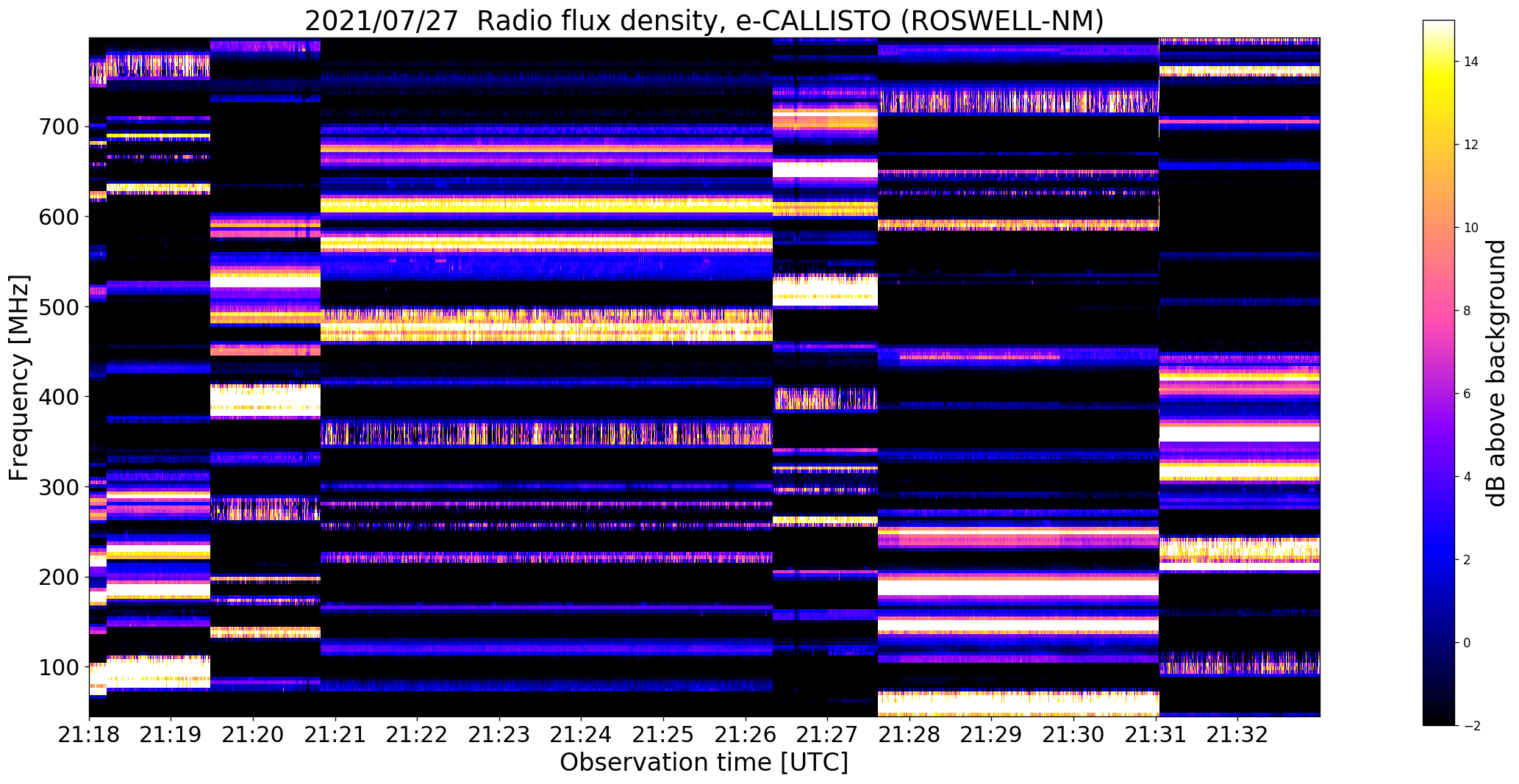Viewport: 1519px width, 784px height.
Task: Select the 21:21 time tick label
Action: coord(335,735)
